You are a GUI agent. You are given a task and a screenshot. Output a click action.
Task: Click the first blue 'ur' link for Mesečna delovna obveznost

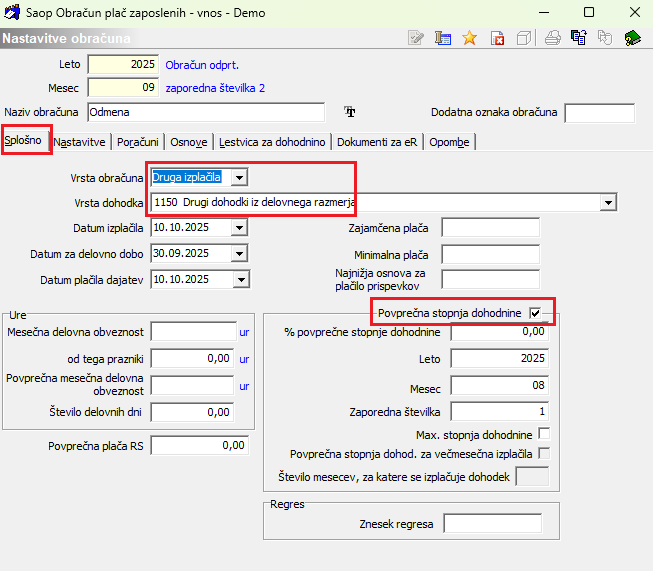pyautogui.click(x=244, y=332)
